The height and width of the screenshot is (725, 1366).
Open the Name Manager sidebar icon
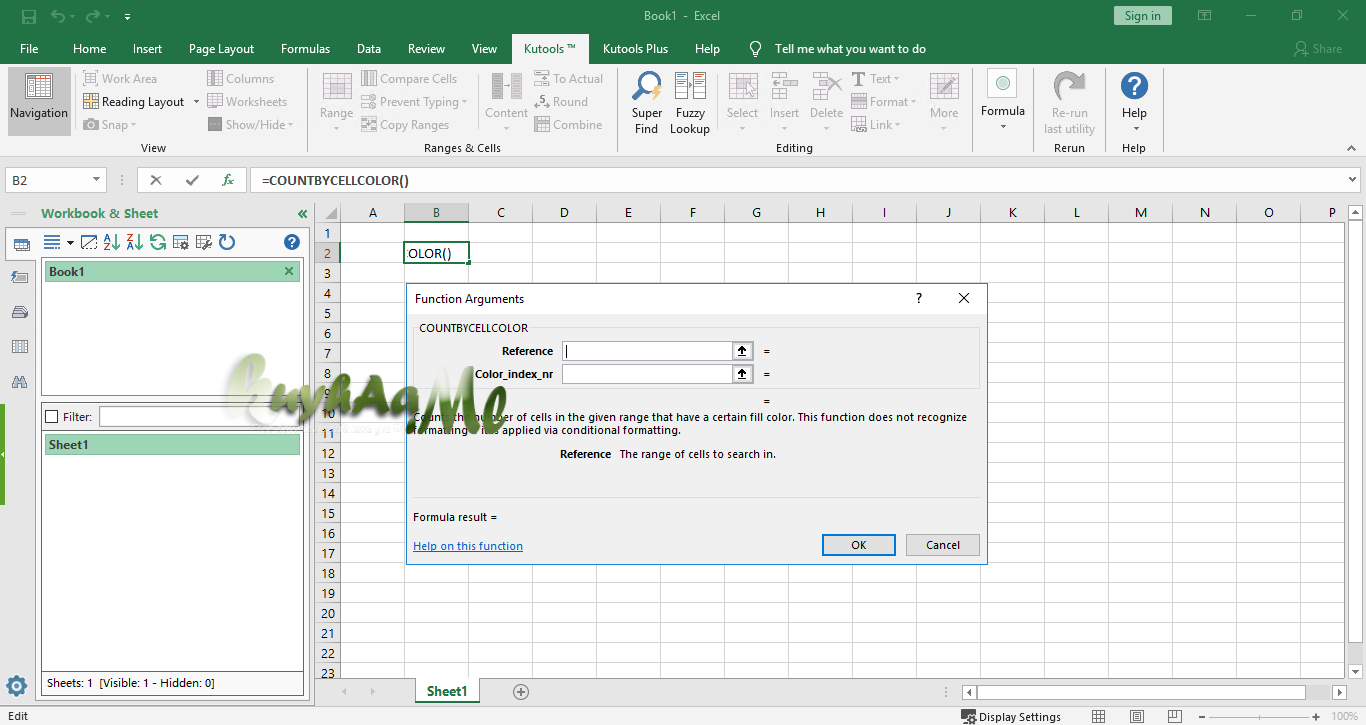(19, 312)
